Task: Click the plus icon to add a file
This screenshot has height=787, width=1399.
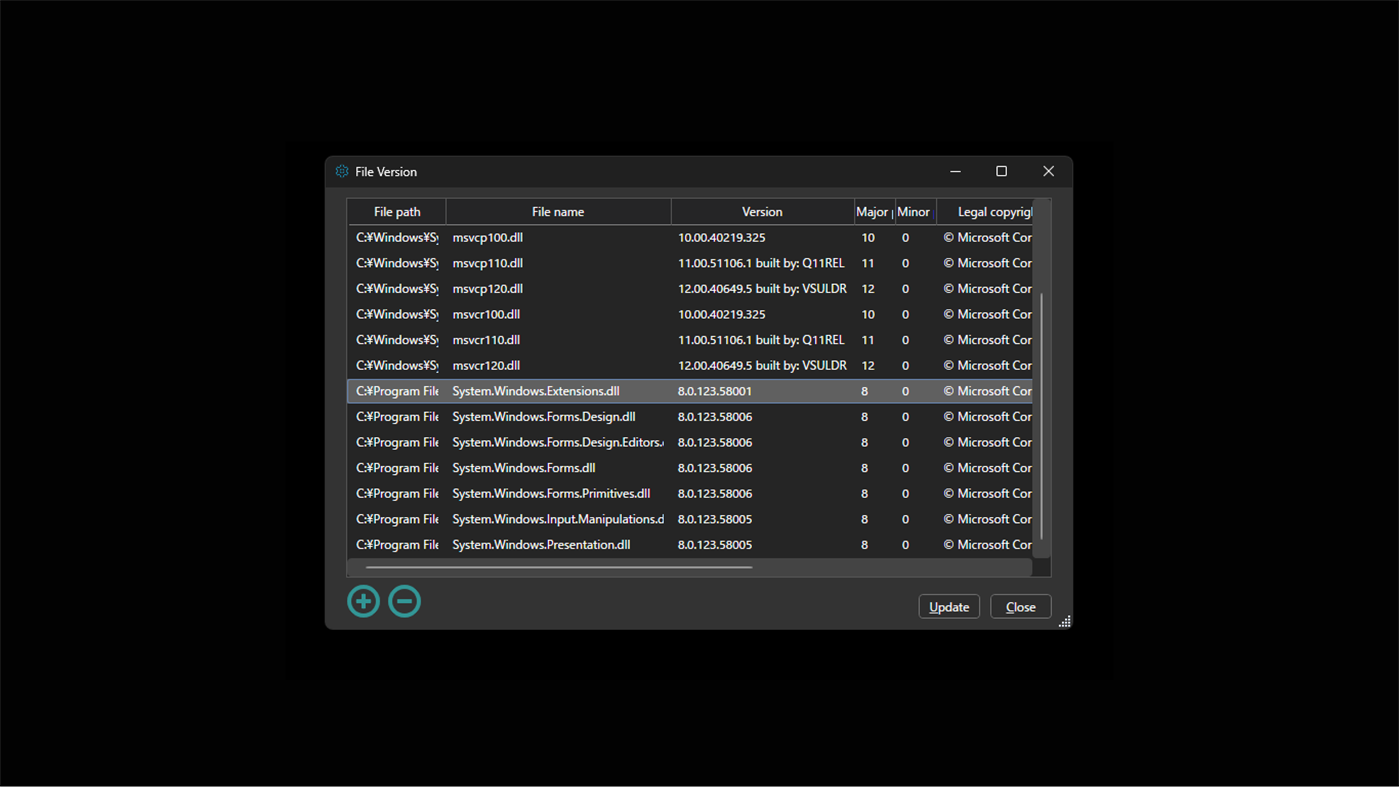Action: [x=363, y=601]
